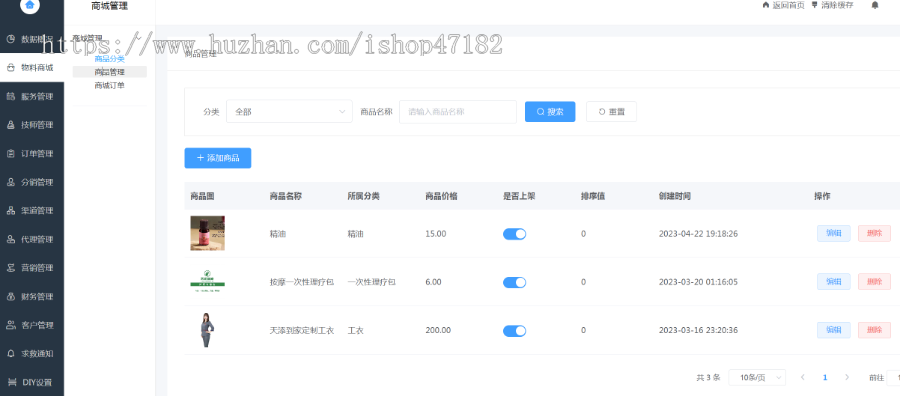Click the price cell 200.00
This screenshot has width=900, height=396.
pos(438,330)
